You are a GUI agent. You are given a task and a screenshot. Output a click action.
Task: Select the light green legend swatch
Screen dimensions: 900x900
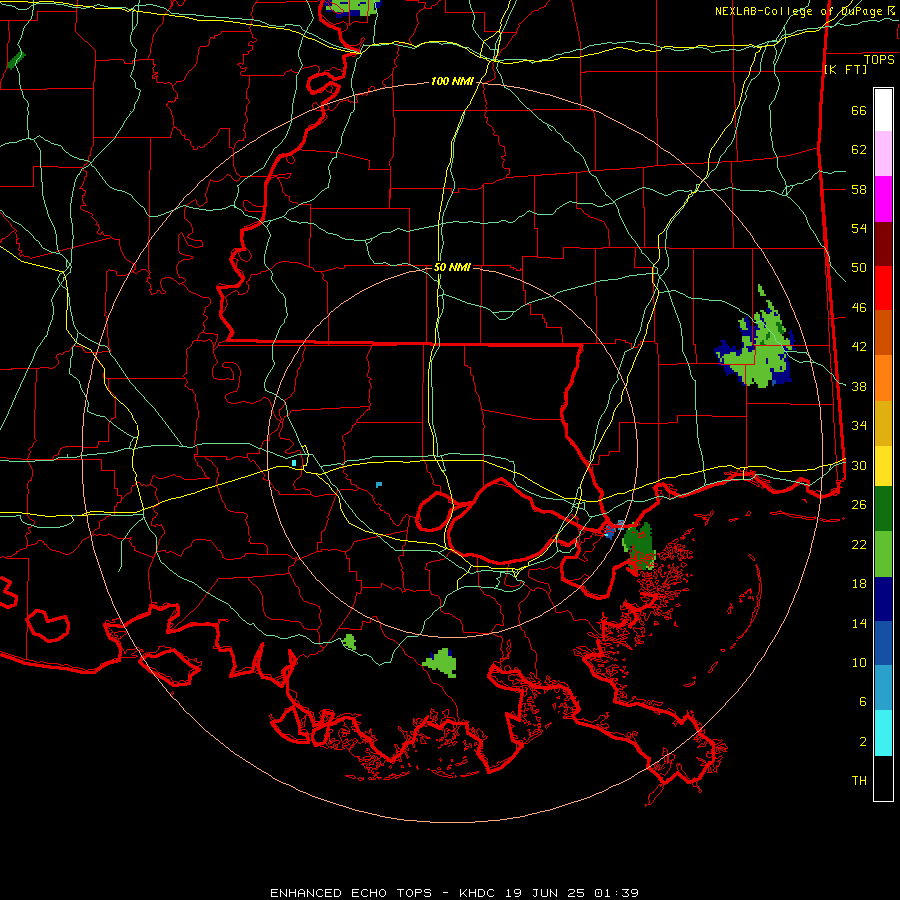coord(883,554)
